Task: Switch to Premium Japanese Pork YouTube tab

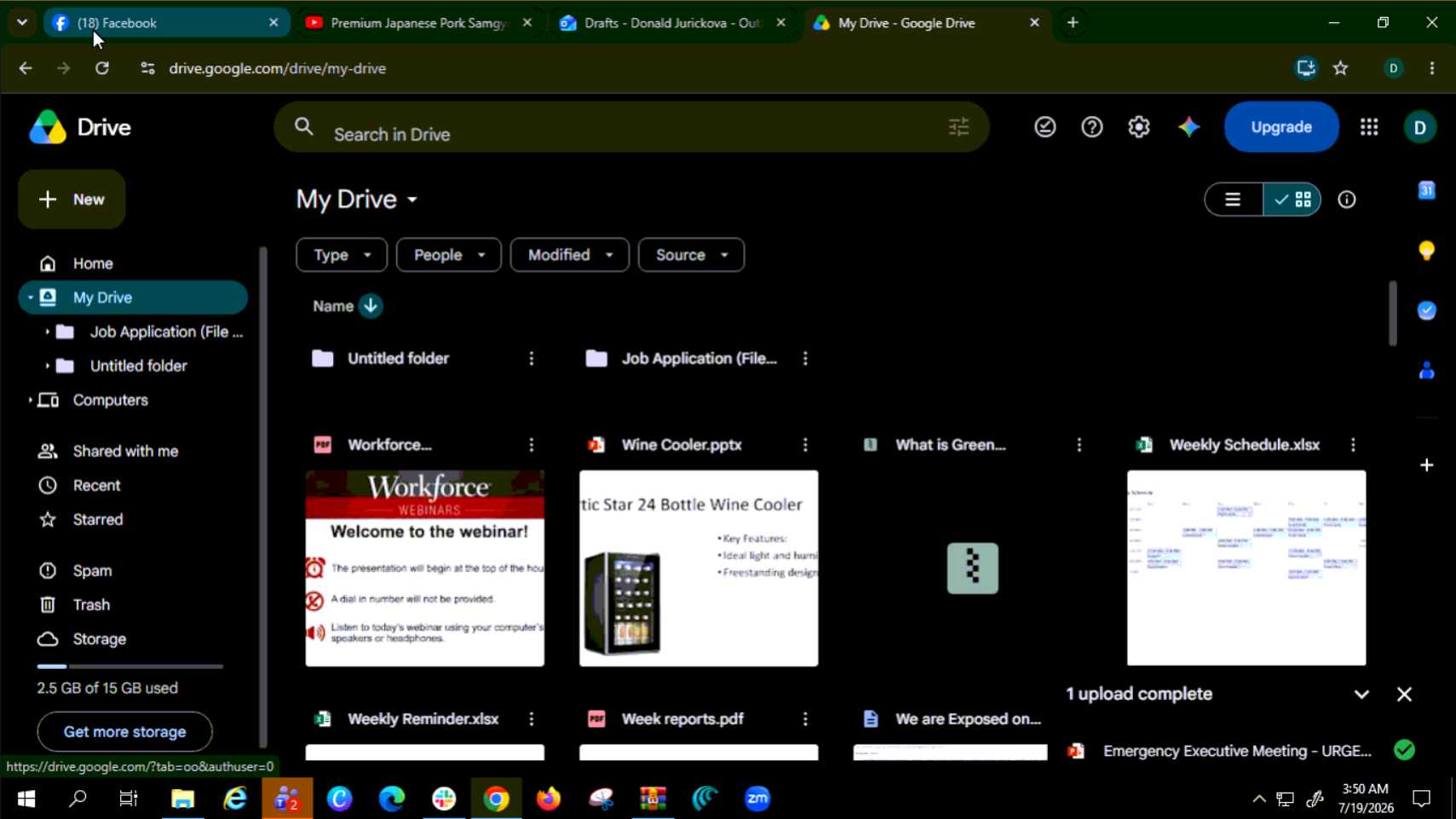Action: 419,23
